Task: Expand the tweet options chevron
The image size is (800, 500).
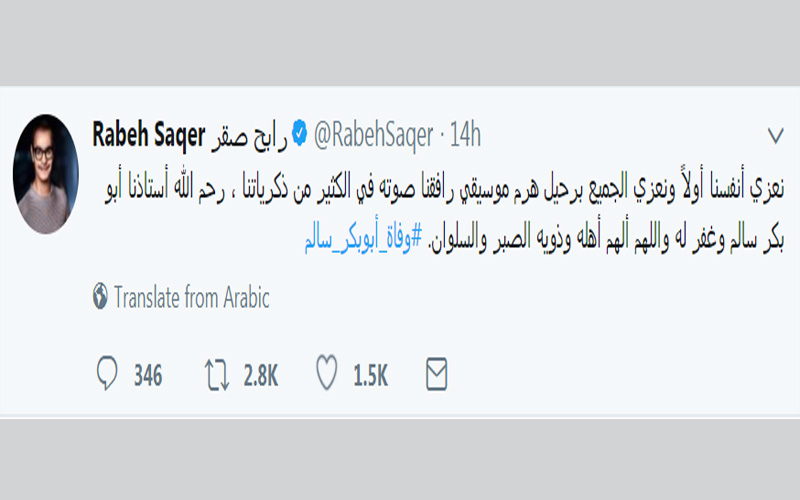Action: pos(775,135)
